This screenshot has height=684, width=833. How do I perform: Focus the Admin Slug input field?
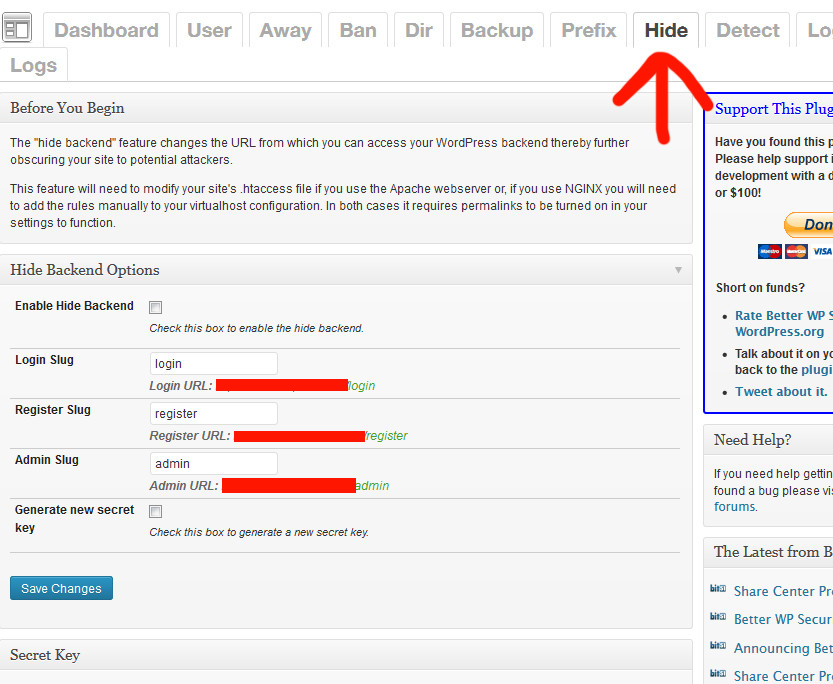point(213,464)
